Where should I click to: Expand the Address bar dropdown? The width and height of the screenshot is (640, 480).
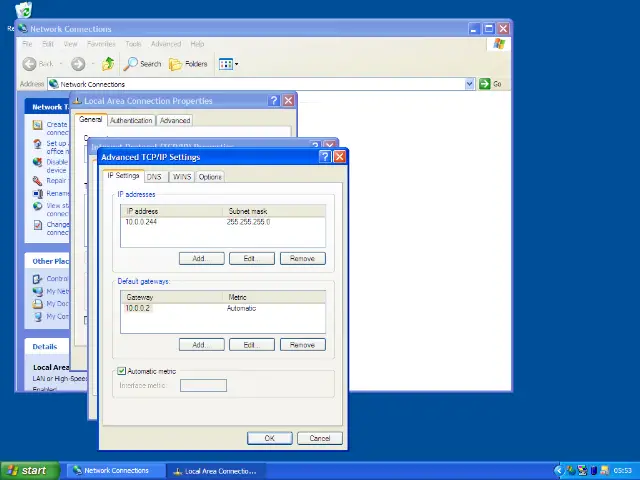point(469,84)
